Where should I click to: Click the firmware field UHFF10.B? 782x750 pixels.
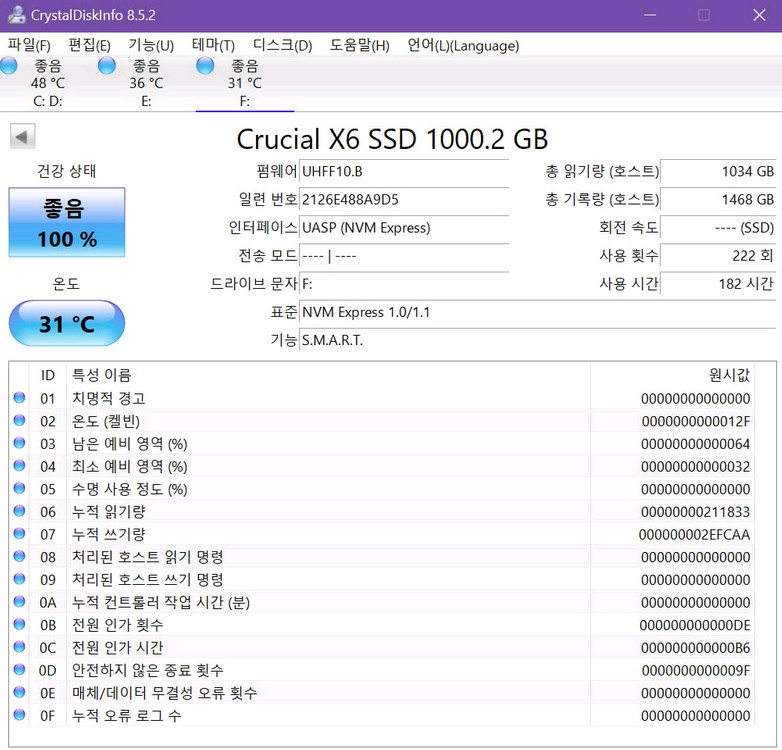(403, 172)
